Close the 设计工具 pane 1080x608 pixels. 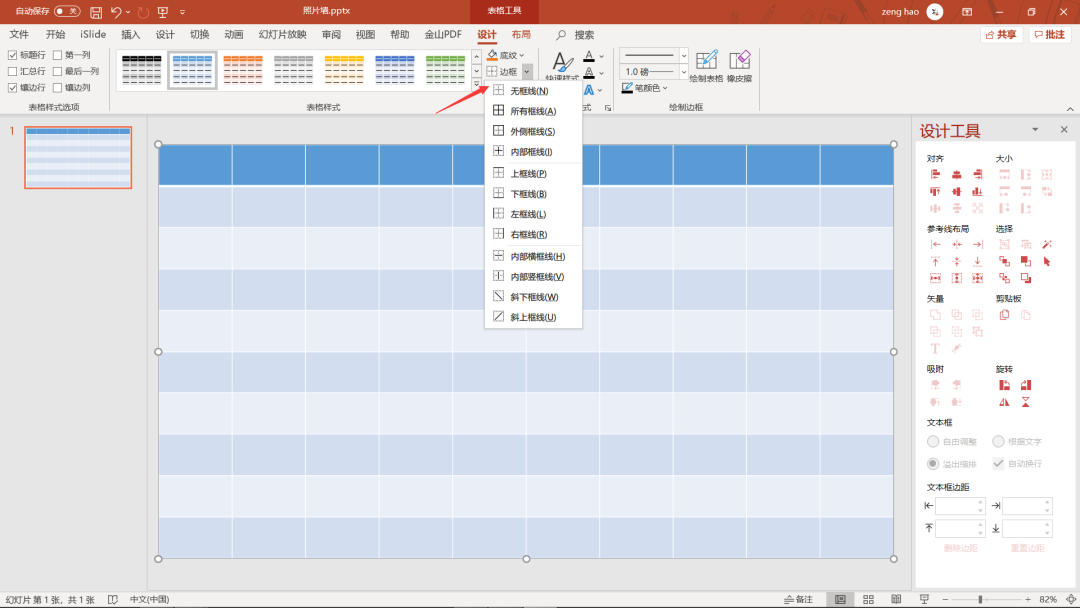(1064, 129)
